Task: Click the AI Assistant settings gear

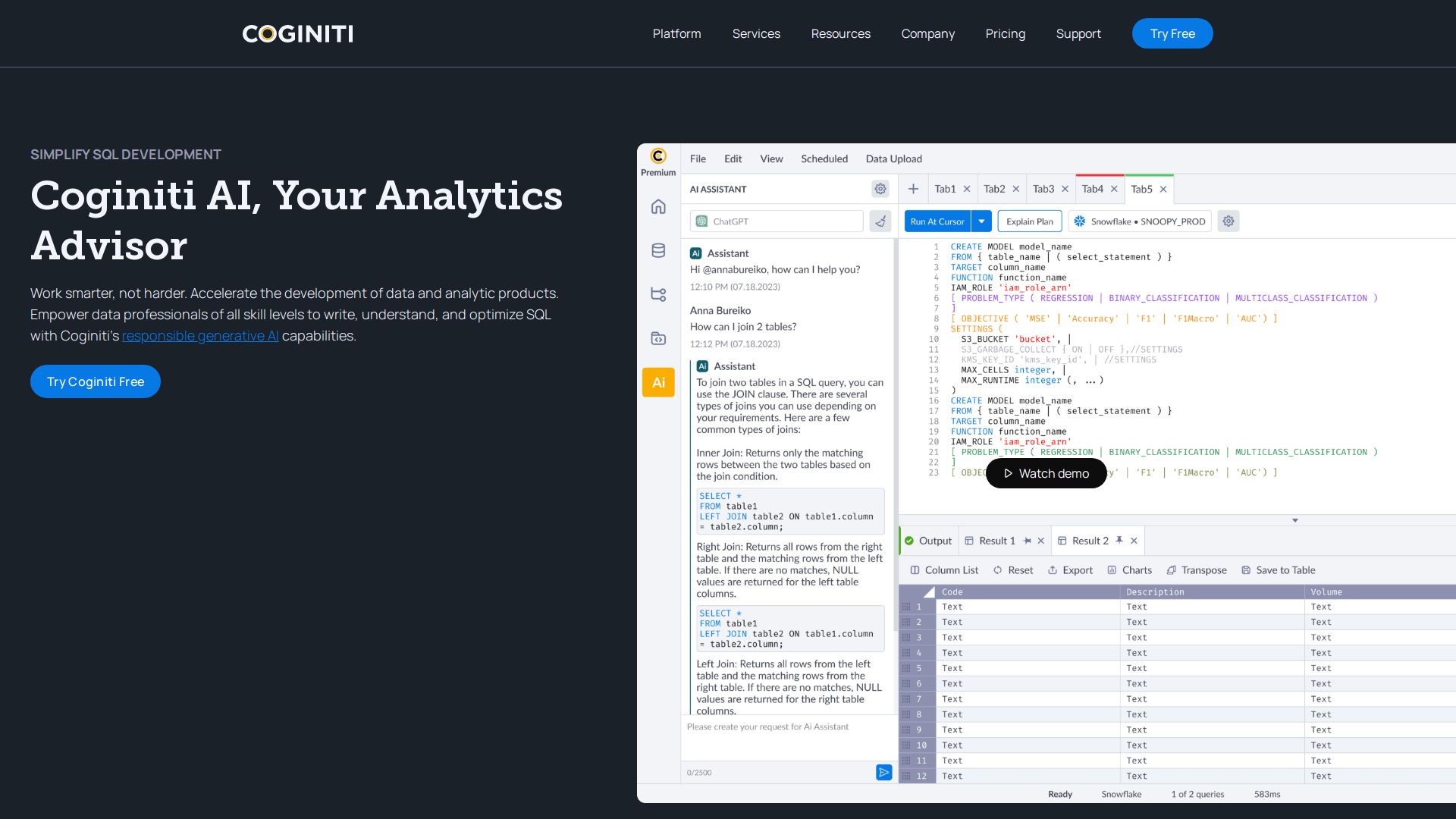Action: [880, 189]
